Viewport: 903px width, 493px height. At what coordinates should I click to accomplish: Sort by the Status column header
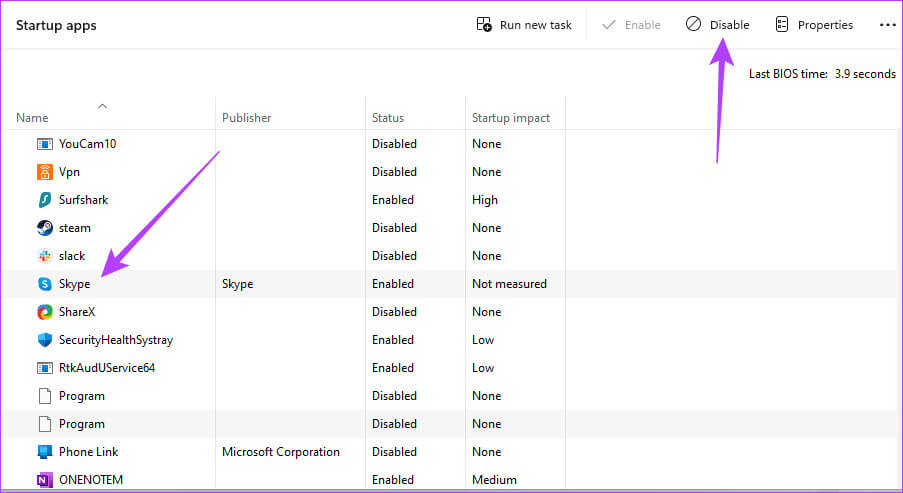388,117
